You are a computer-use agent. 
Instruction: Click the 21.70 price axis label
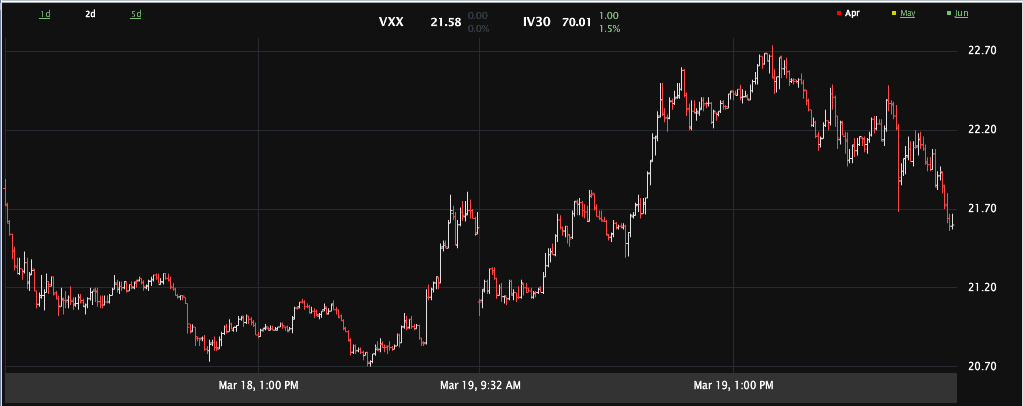(x=984, y=209)
